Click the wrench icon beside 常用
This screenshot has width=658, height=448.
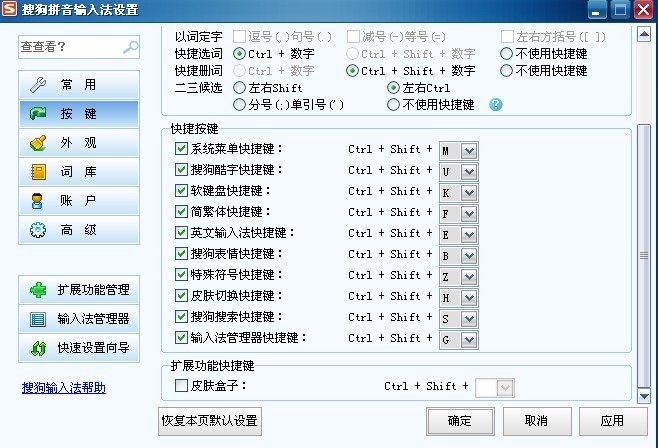(38, 85)
